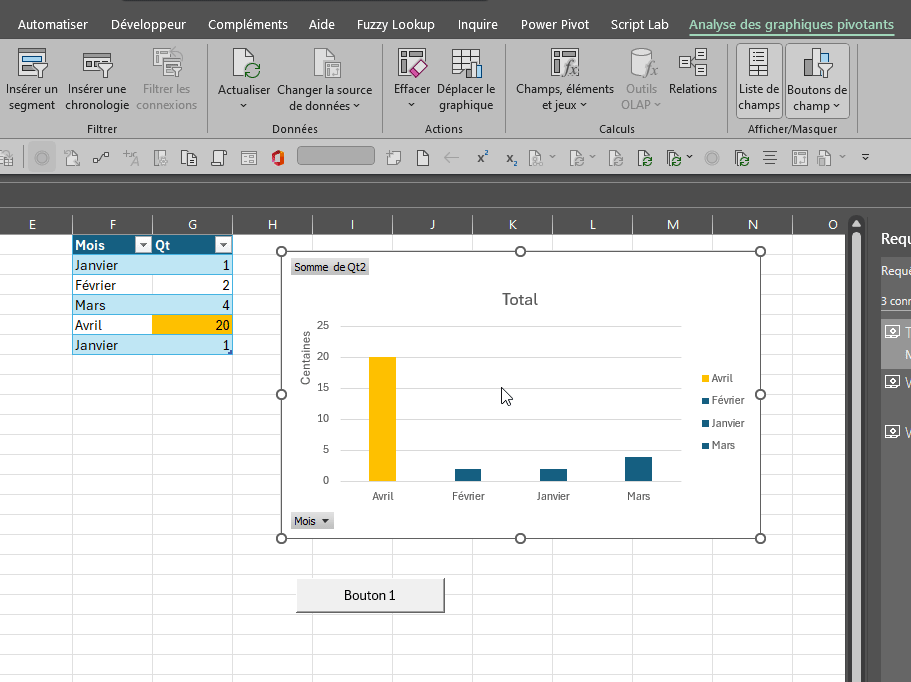911x682 pixels.
Task: Open the Script Lab tab
Action: point(640,24)
